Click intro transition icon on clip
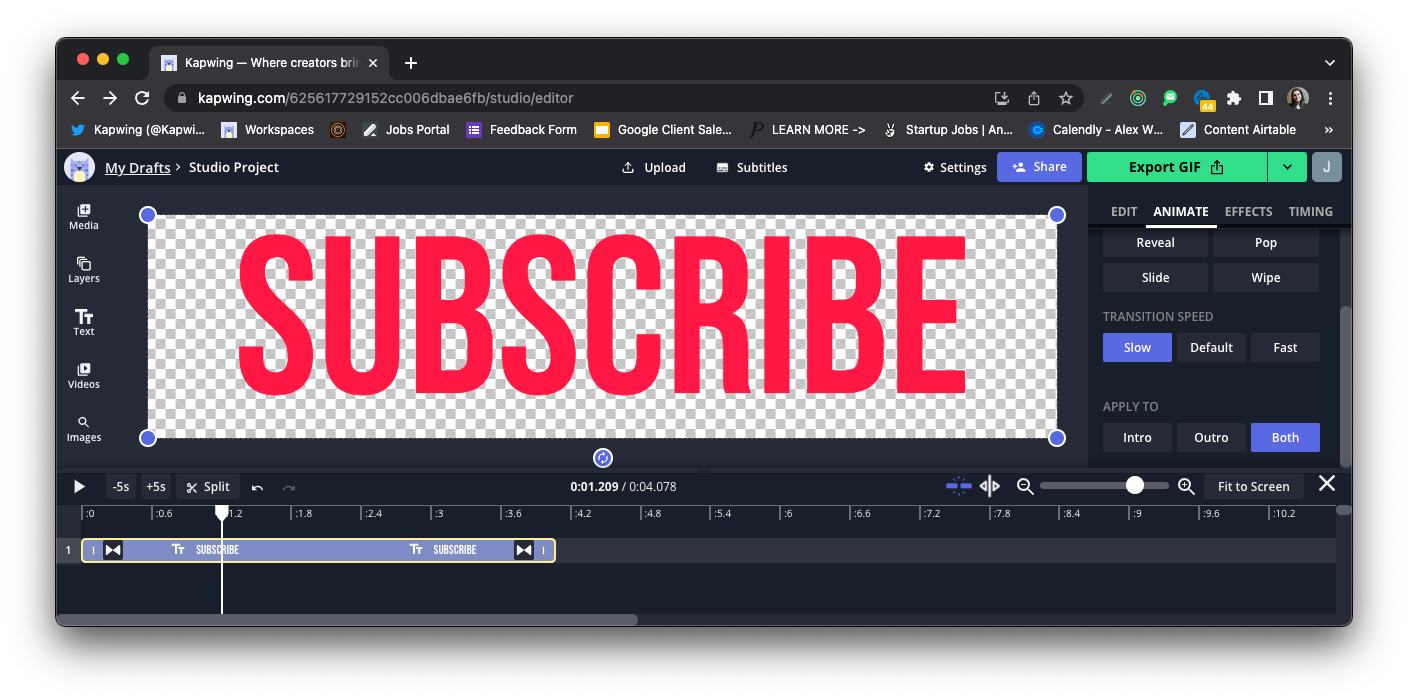The image size is (1408, 700). (113, 550)
